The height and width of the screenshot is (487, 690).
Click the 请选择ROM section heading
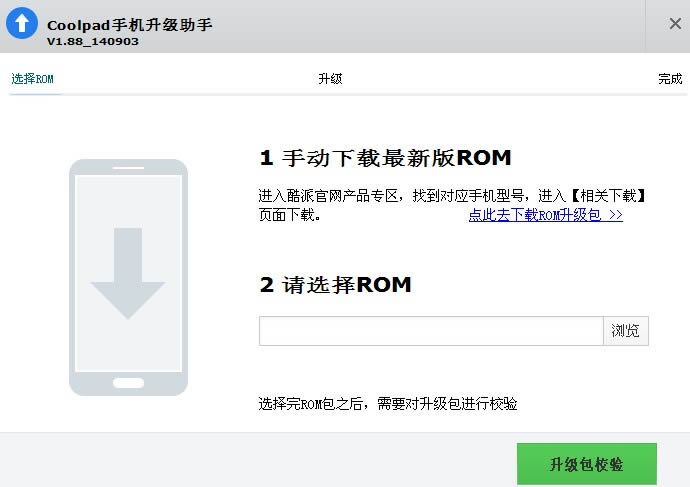(x=335, y=285)
